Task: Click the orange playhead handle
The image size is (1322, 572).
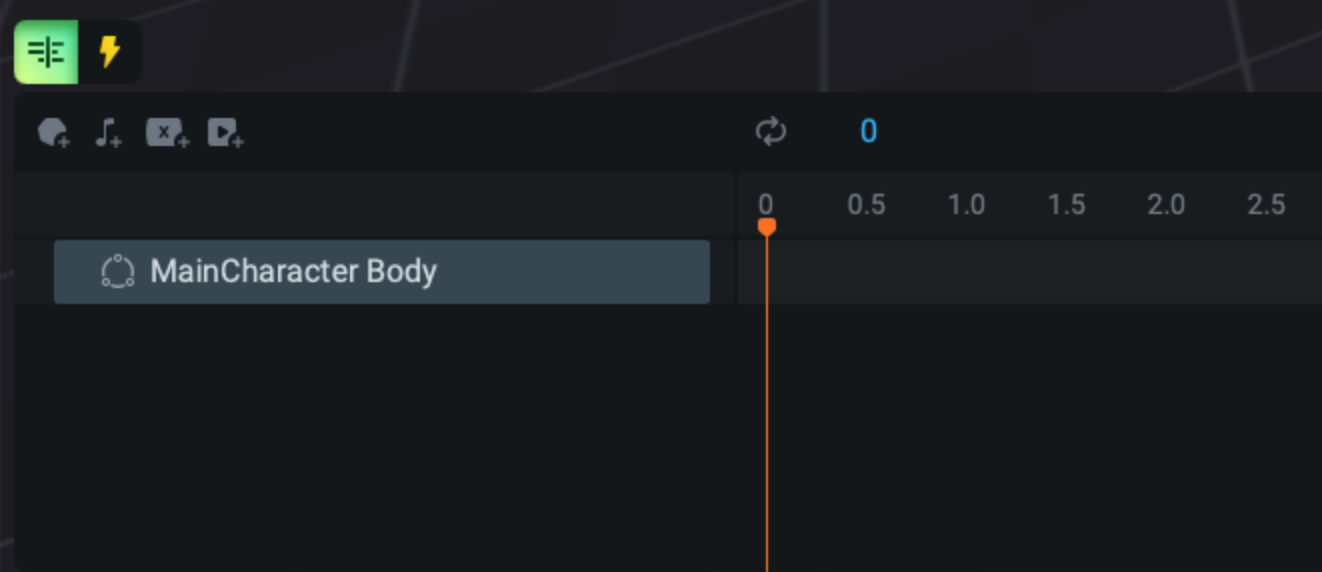Action: (767, 228)
